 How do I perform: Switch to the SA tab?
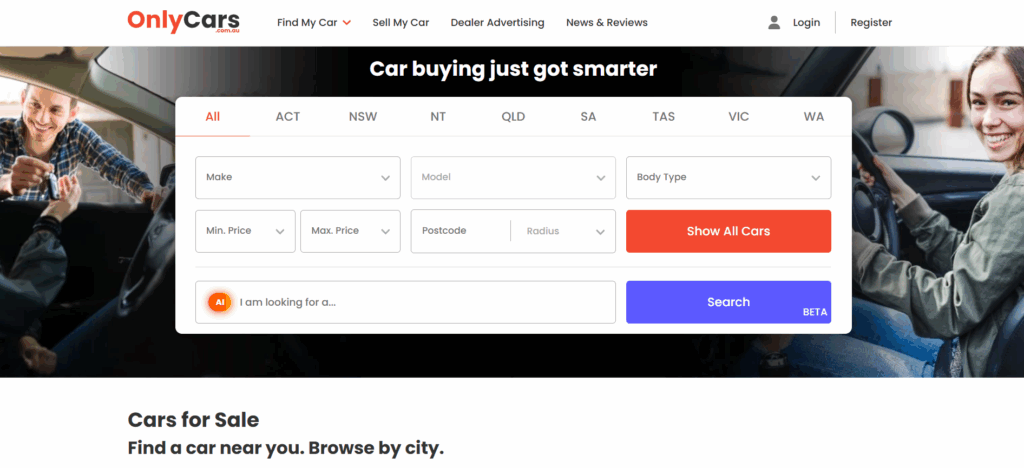click(588, 117)
